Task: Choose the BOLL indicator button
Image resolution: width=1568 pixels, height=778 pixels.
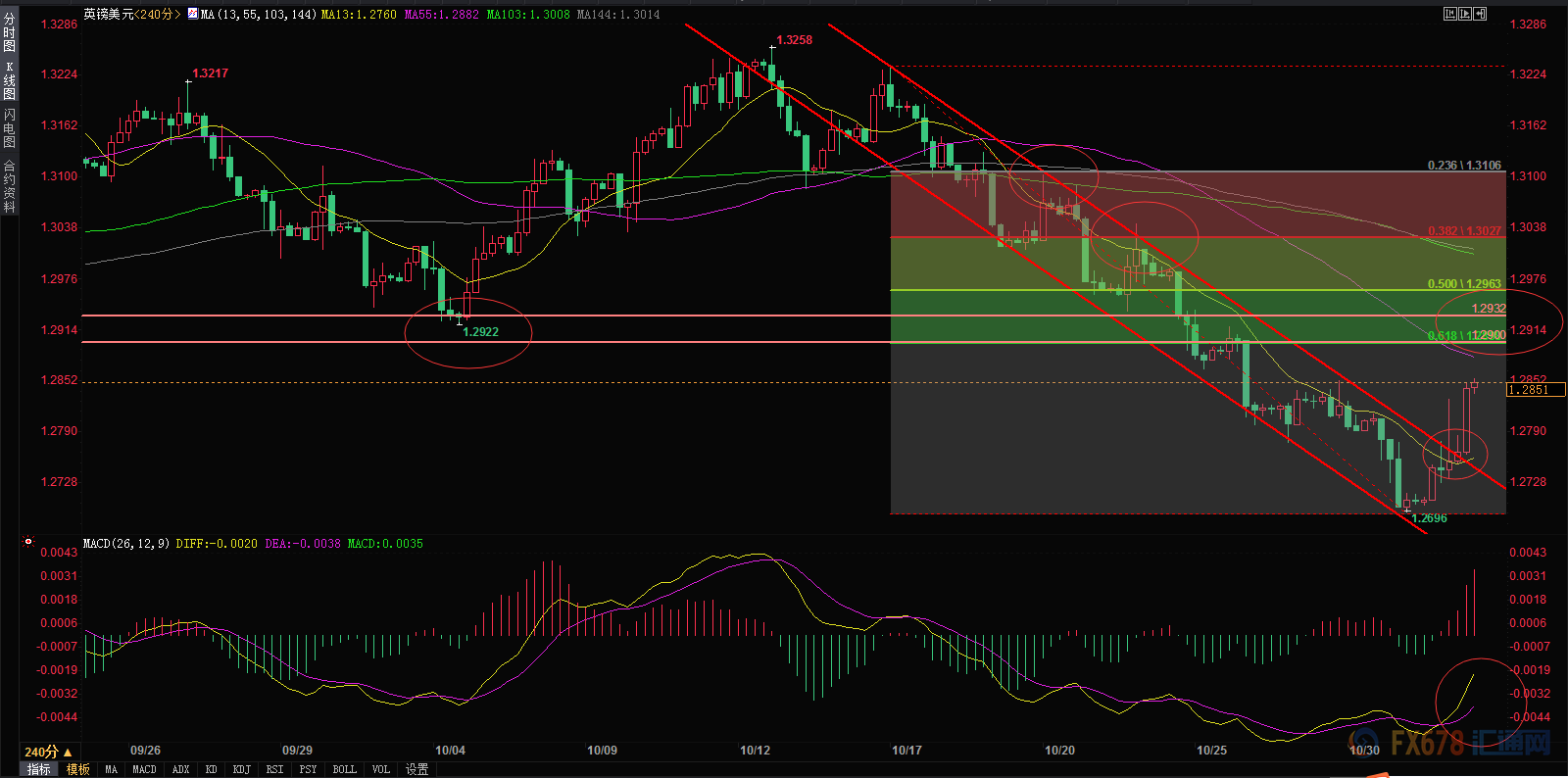Action: [344, 769]
